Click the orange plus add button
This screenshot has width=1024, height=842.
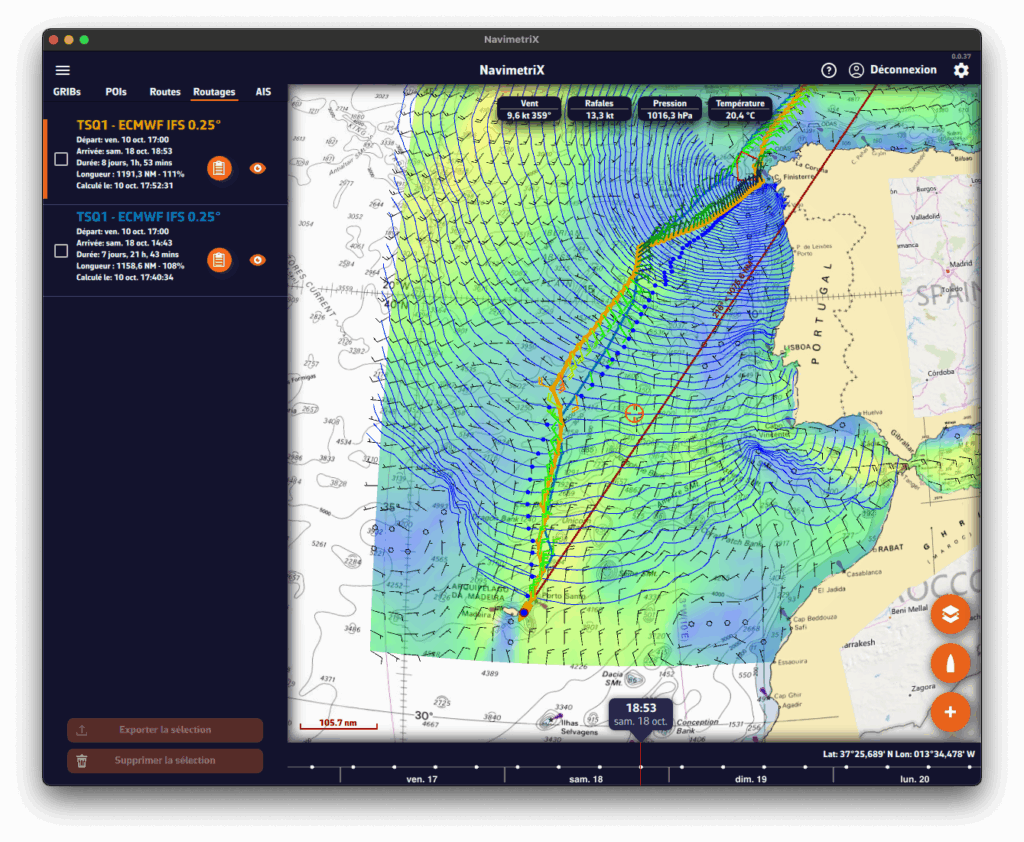pos(950,712)
